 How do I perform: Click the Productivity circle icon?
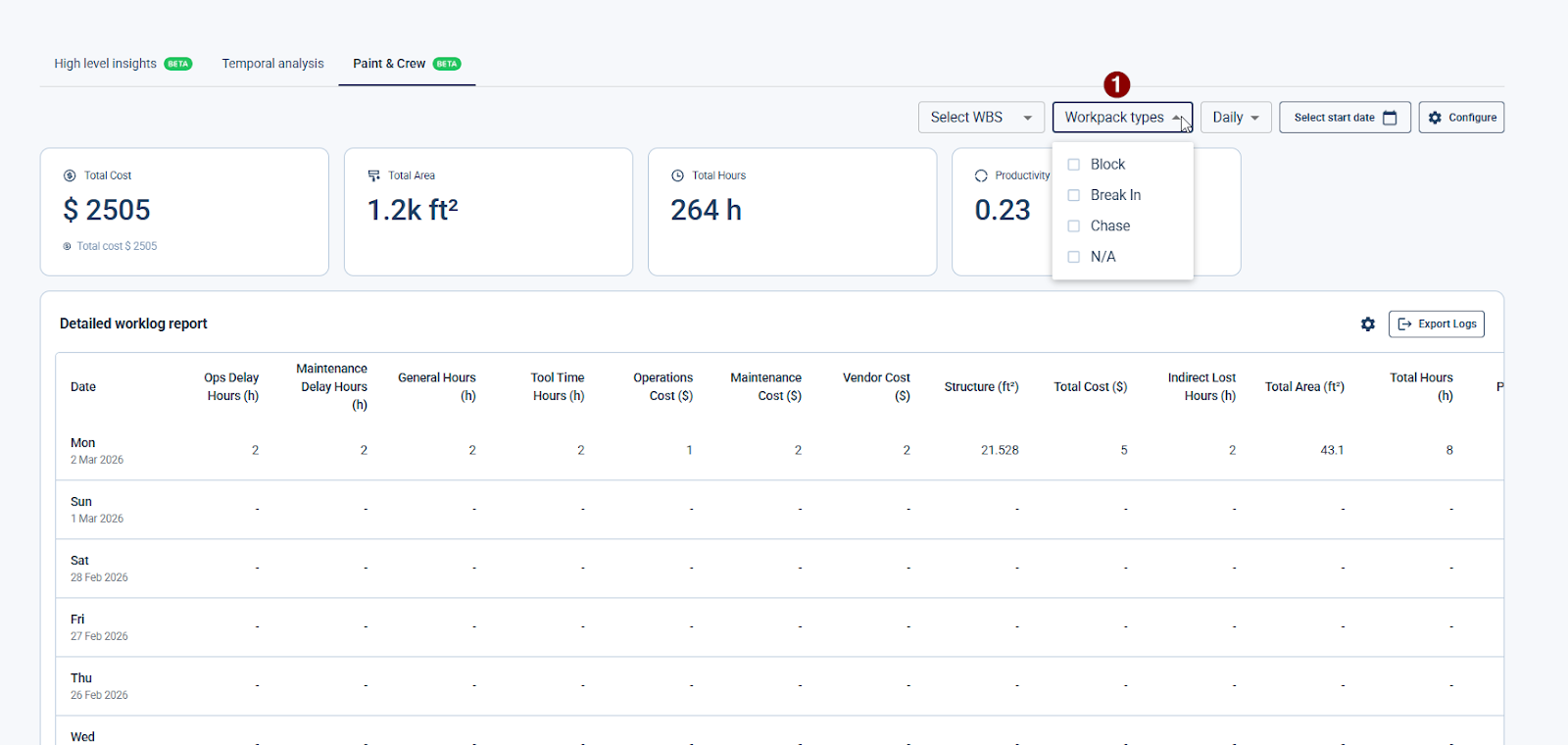(981, 175)
